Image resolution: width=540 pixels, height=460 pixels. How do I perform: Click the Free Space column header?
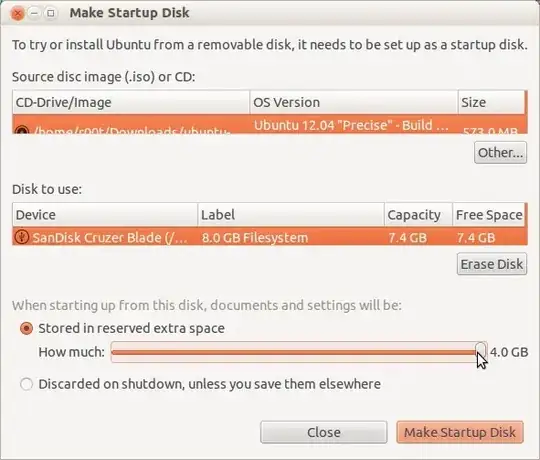coord(489,215)
